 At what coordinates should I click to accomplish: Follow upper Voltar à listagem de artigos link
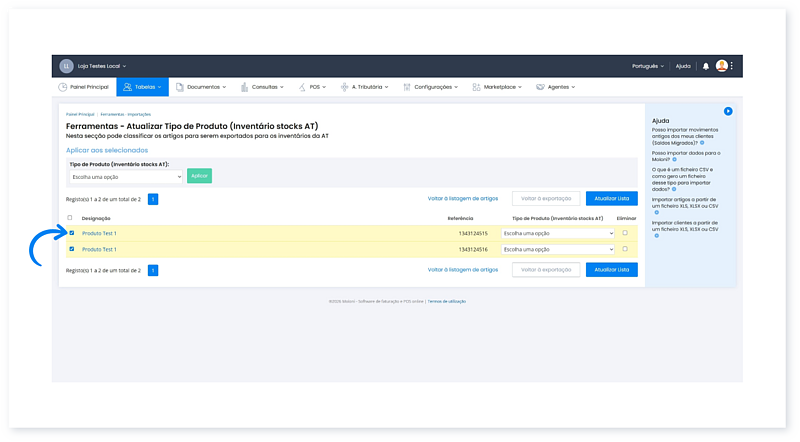coord(463,199)
